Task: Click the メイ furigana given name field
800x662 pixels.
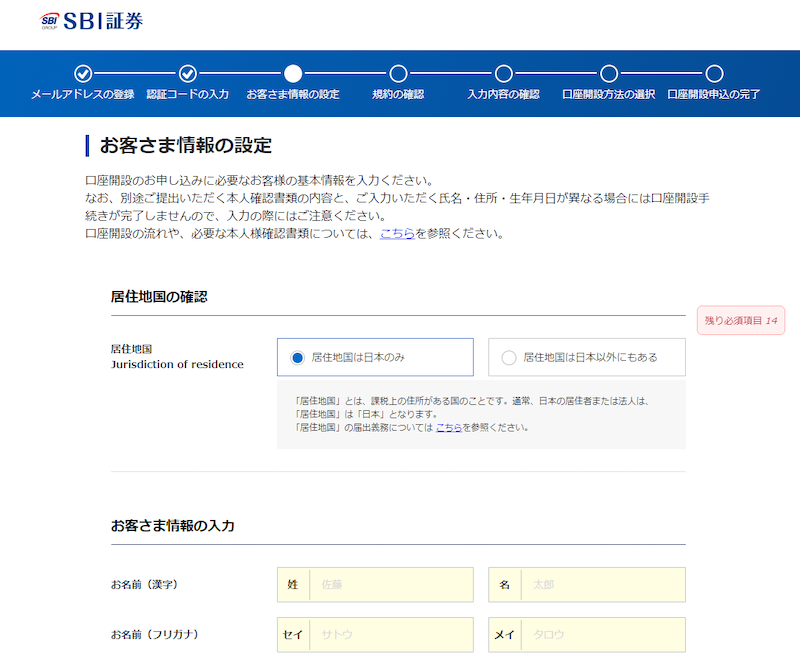Action: coord(602,634)
